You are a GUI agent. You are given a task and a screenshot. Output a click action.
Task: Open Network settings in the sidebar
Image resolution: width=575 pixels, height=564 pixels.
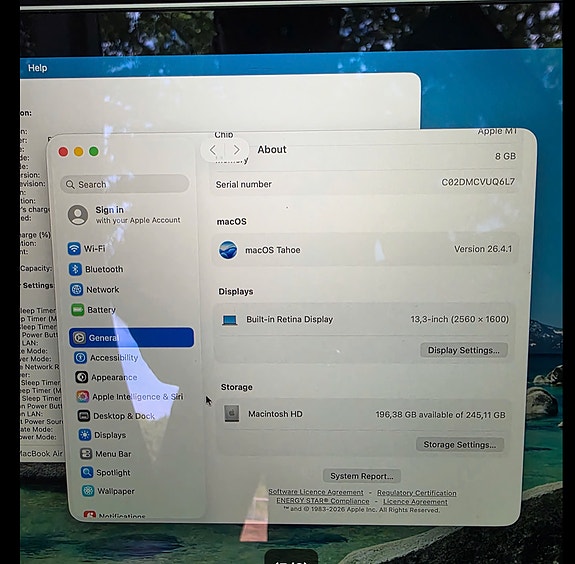click(95, 289)
